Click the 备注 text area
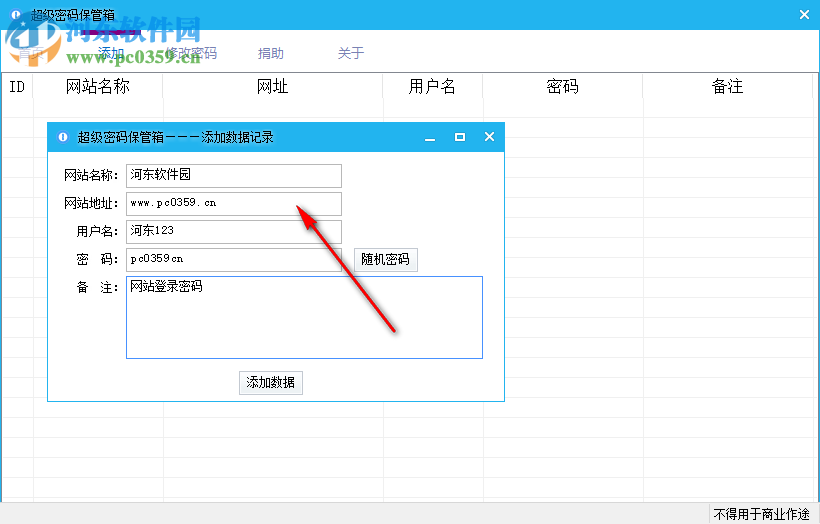The image size is (820, 524). [x=304, y=317]
